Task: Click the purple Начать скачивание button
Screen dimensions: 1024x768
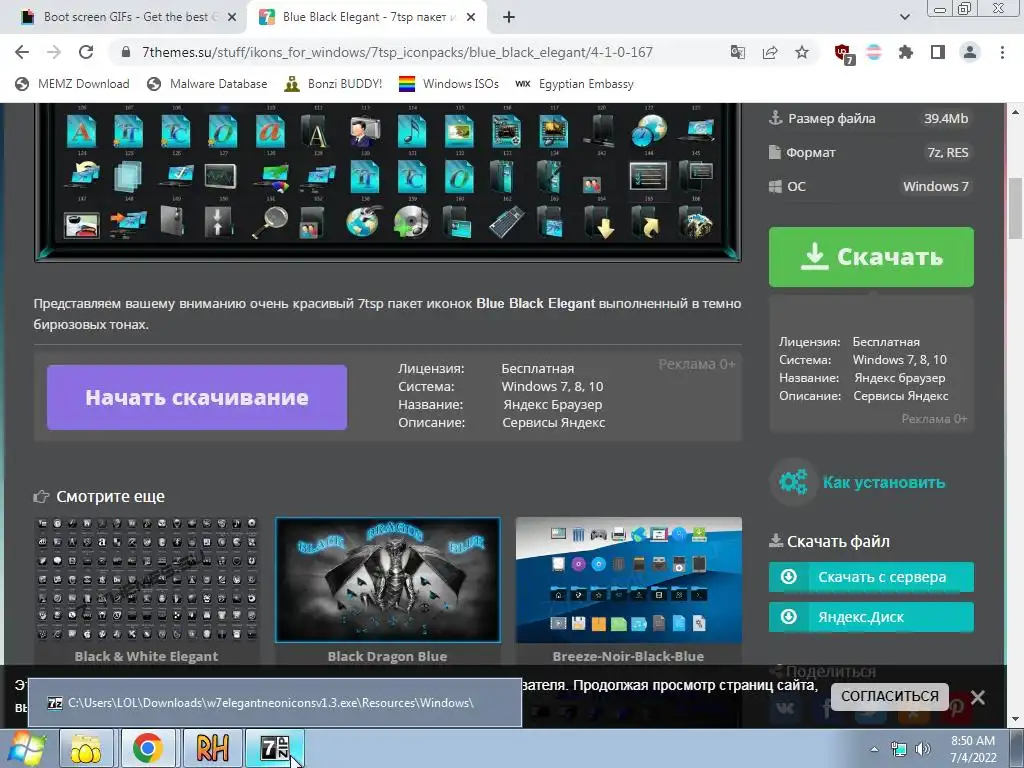Action: 197,397
